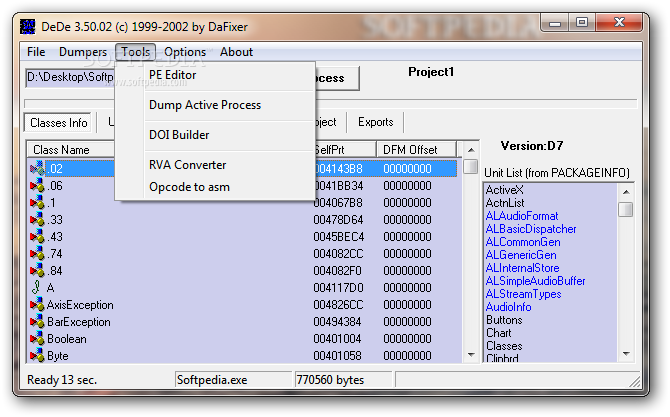The height and width of the screenshot is (417, 670).
Task: Open the File menu
Action: 36,52
